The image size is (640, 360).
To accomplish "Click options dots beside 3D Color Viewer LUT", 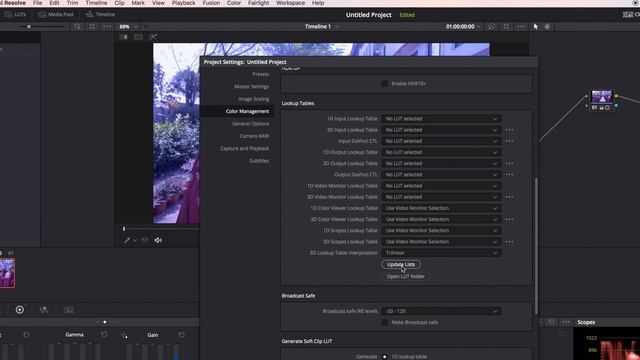I will click(509, 219).
